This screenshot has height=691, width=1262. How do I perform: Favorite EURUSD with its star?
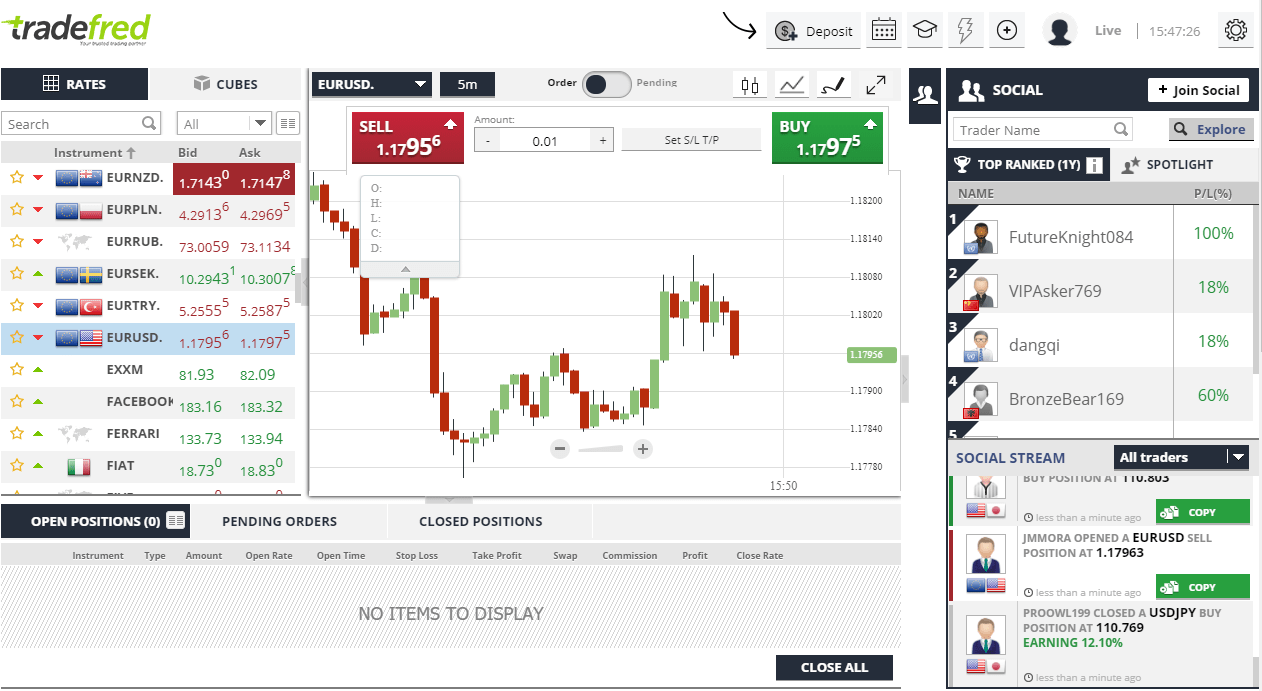click(x=16, y=338)
